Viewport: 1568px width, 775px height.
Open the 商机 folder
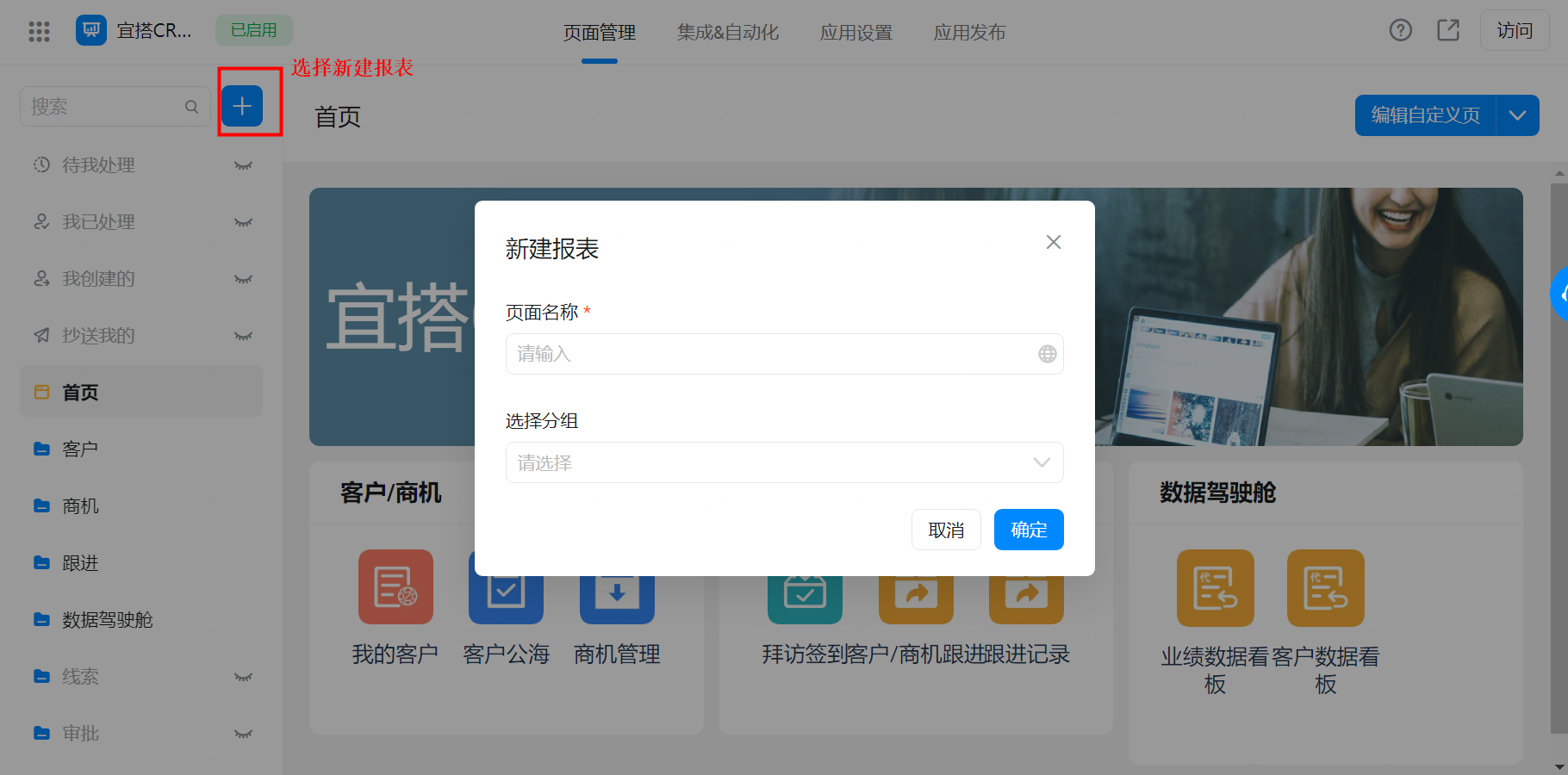[141, 506]
